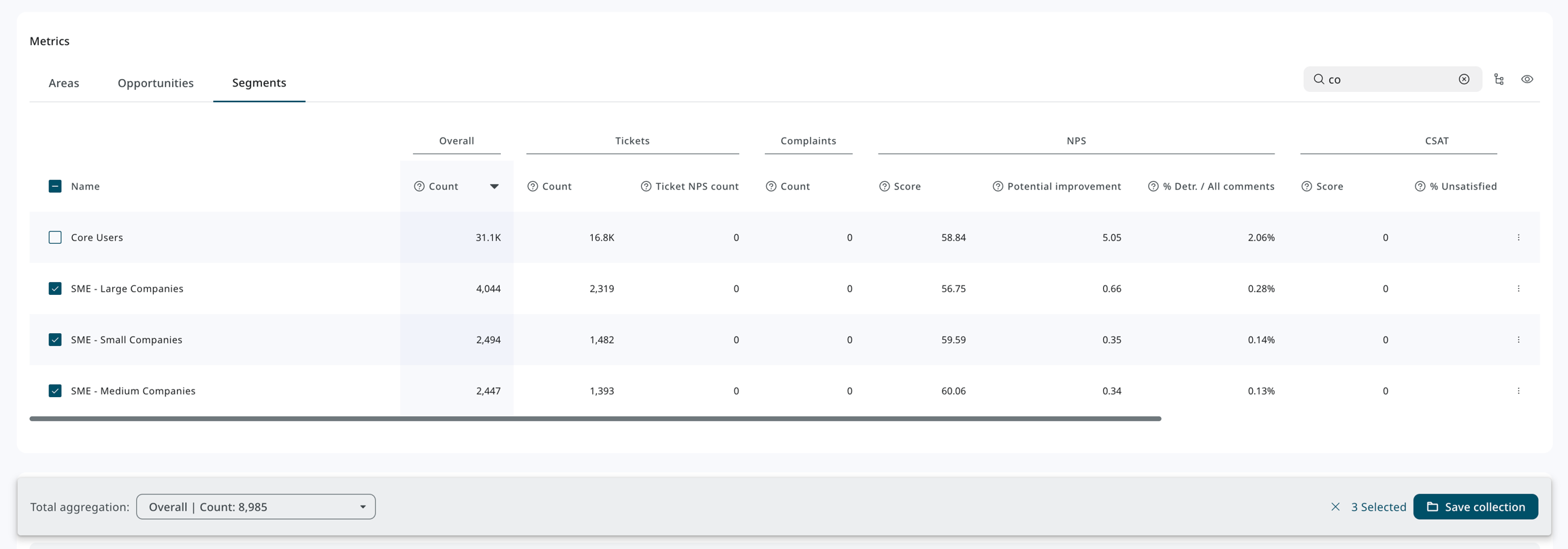Show help for NPS Potential improvement
The height and width of the screenshot is (549, 1568).
tap(998, 187)
